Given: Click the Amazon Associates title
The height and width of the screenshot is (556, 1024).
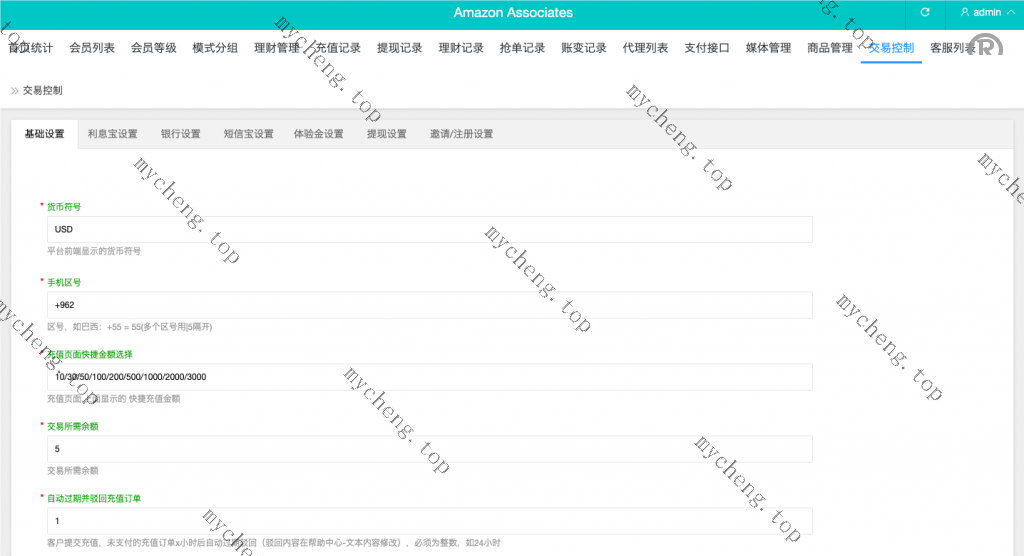Looking at the screenshot, I should pos(513,13).
